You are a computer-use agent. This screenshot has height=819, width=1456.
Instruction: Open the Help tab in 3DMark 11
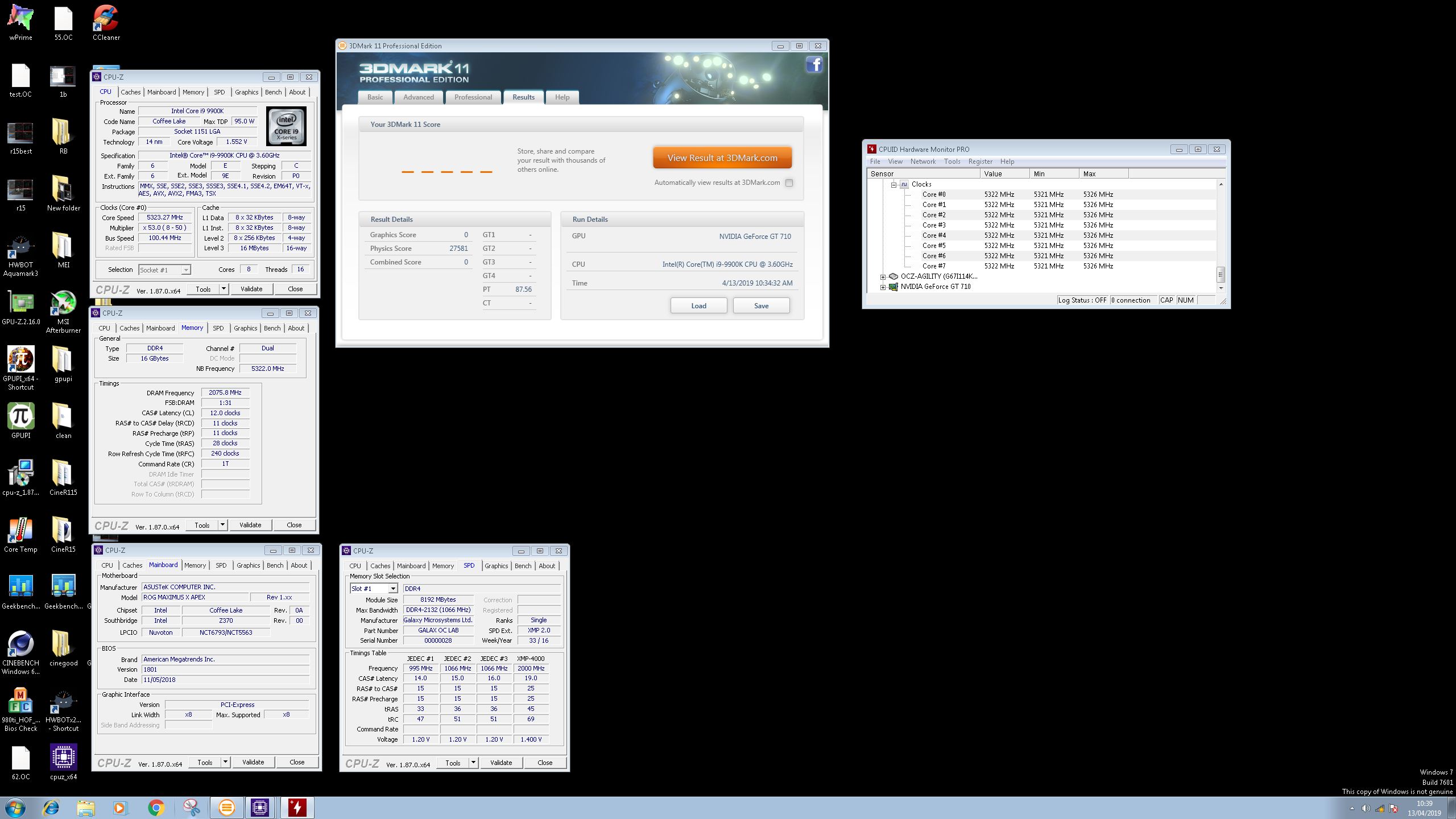(562, 97)
